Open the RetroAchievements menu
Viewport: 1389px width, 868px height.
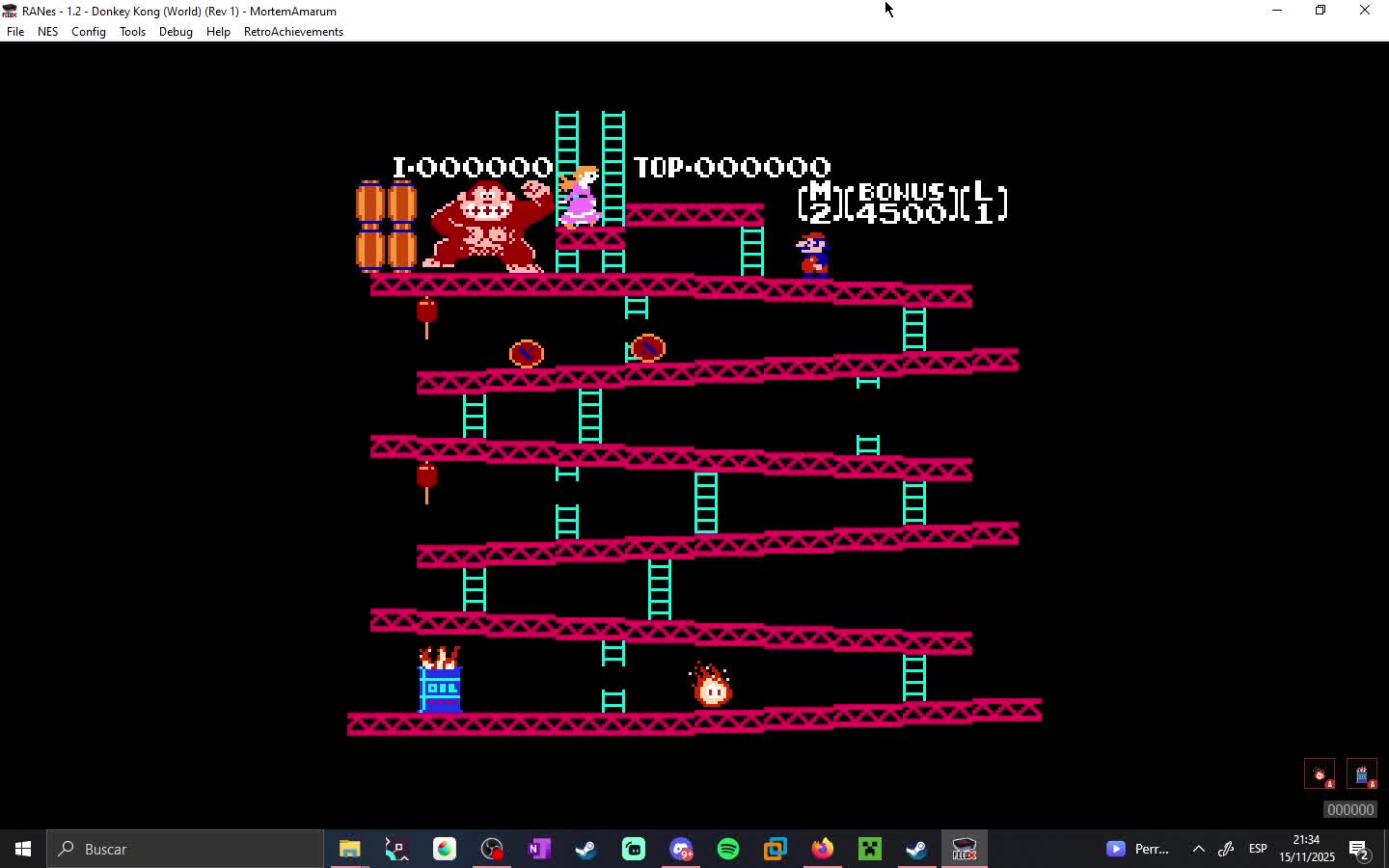[293, 32]
